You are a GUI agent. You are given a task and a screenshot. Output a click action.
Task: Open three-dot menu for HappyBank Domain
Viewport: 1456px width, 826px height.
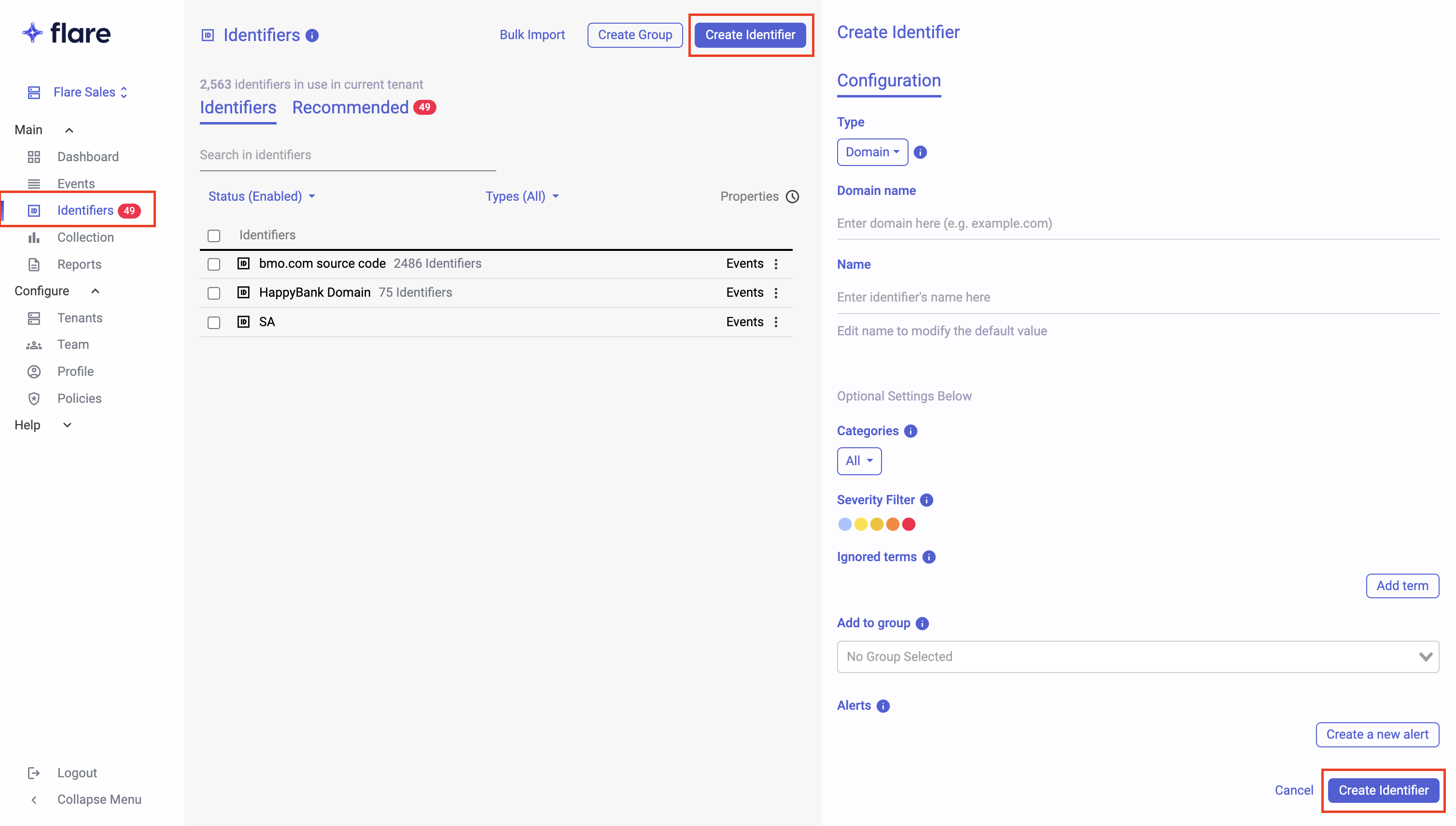tap(776, 293)
